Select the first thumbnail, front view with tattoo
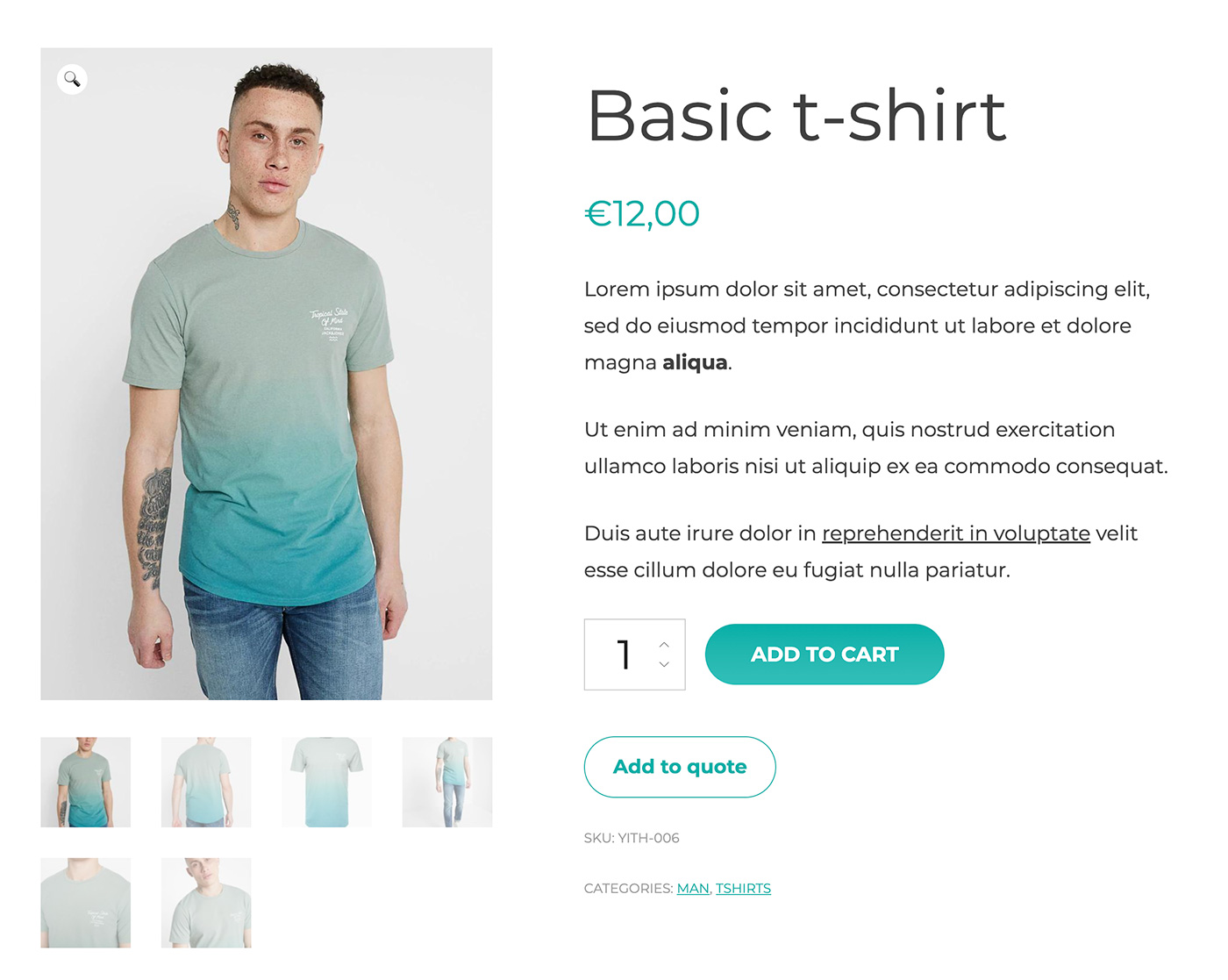Image resolution: width=1228 pixels, height=980 pixels. pyautogui.click(x=86, y=782)
